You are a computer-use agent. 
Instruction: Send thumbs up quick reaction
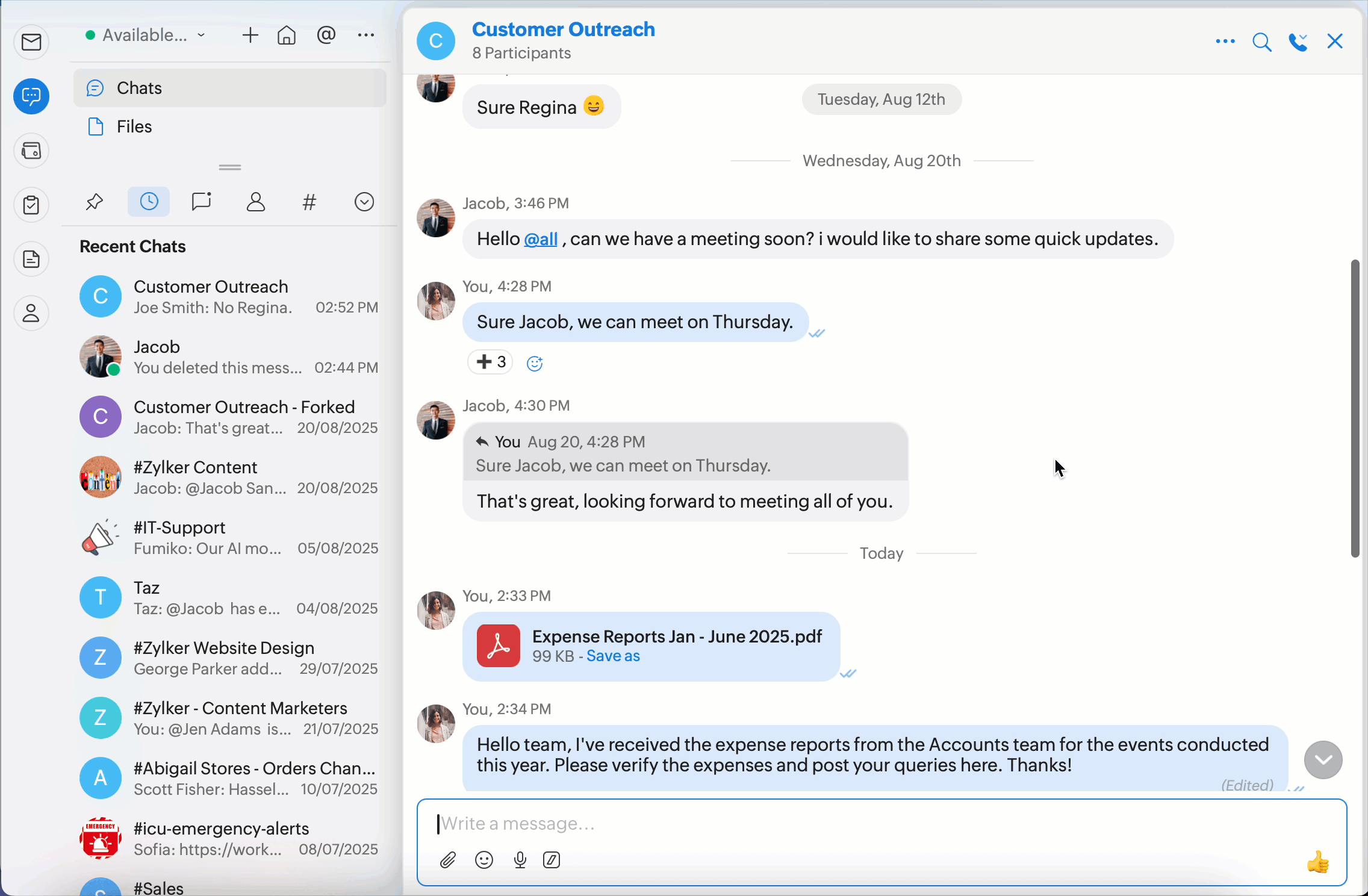1318,862
